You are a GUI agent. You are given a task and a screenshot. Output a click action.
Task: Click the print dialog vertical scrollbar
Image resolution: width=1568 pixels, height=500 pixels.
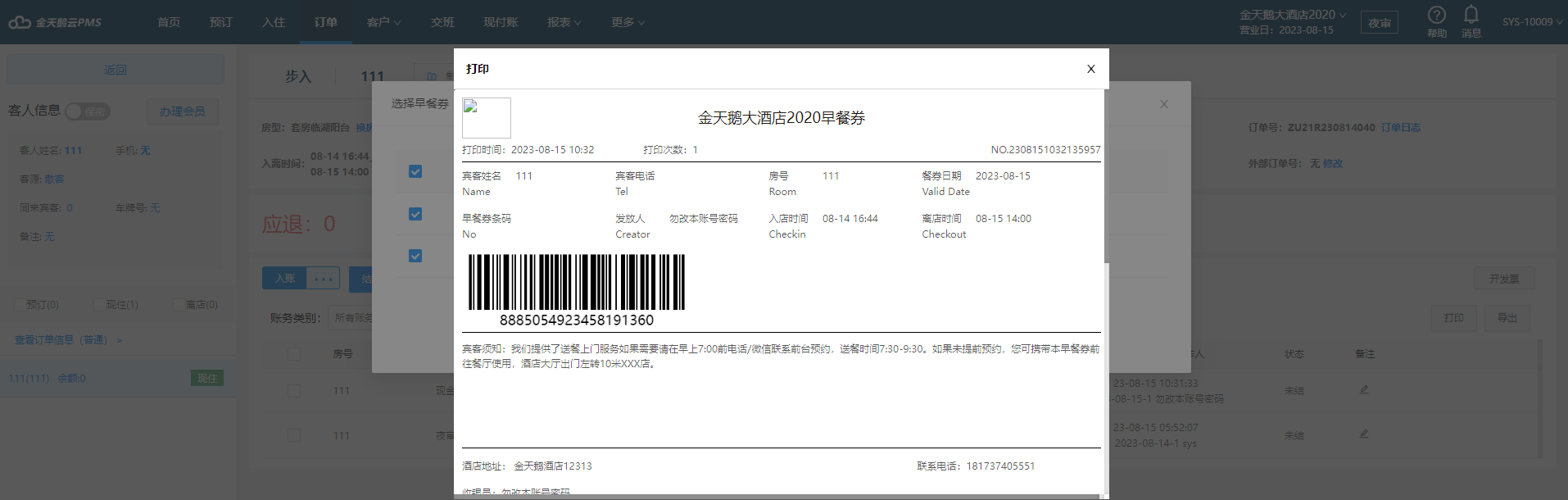click(x=1106, y=176)
